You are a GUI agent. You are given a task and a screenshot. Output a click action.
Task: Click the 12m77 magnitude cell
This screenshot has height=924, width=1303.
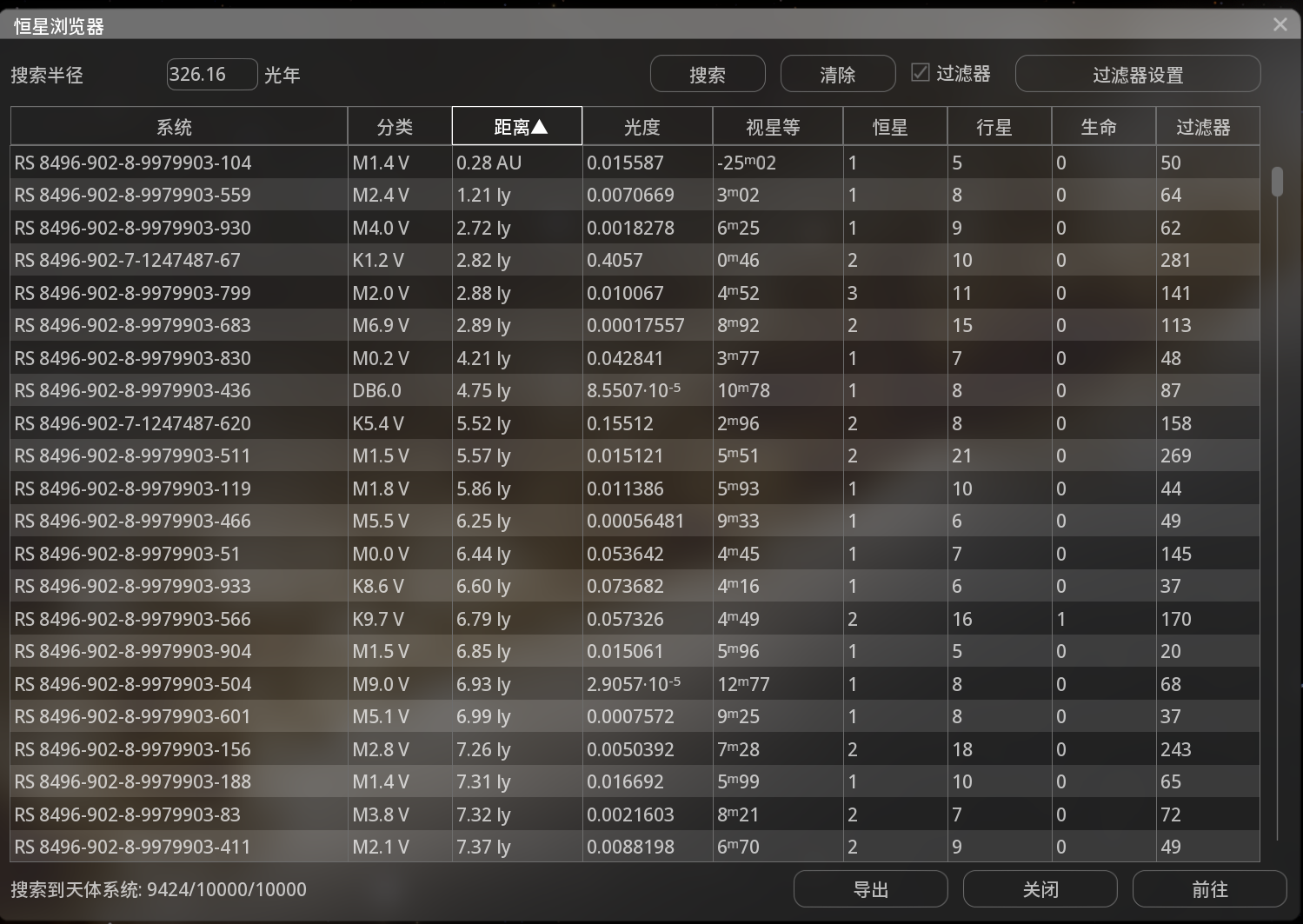tap(778, 684)
